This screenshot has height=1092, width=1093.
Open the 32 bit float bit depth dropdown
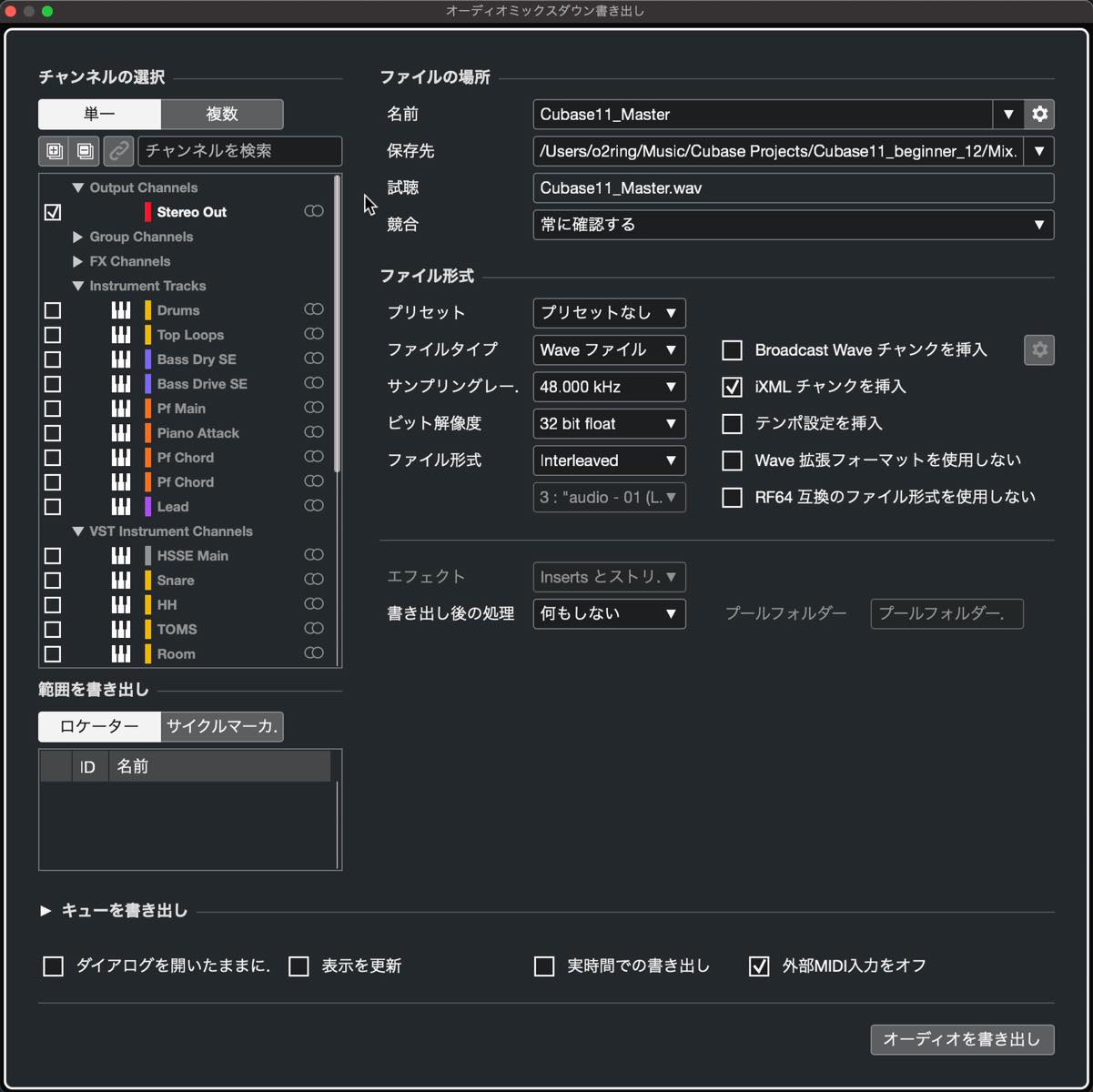609,424
